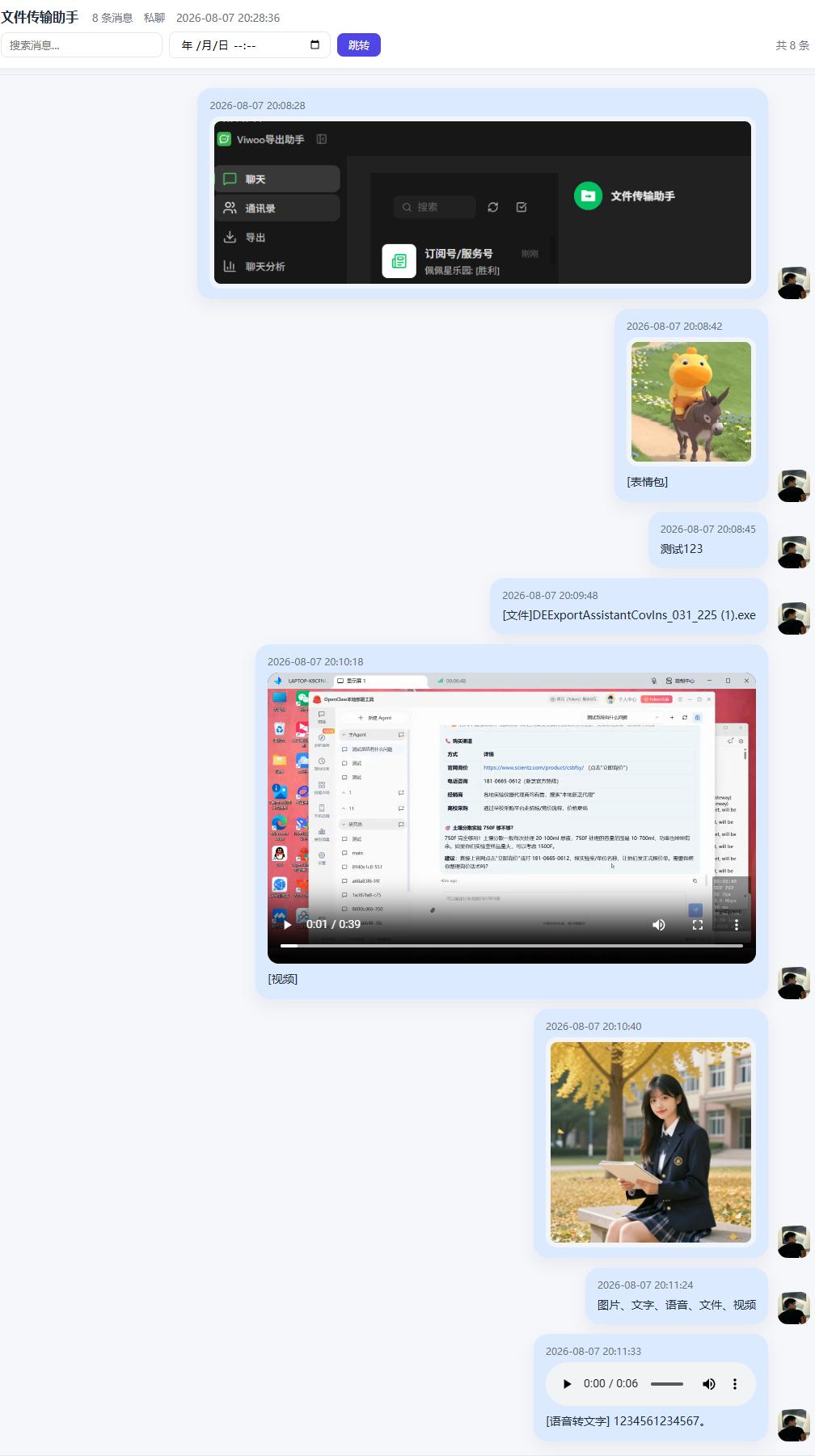Mute the video's speaker icon

click(659, 924)
